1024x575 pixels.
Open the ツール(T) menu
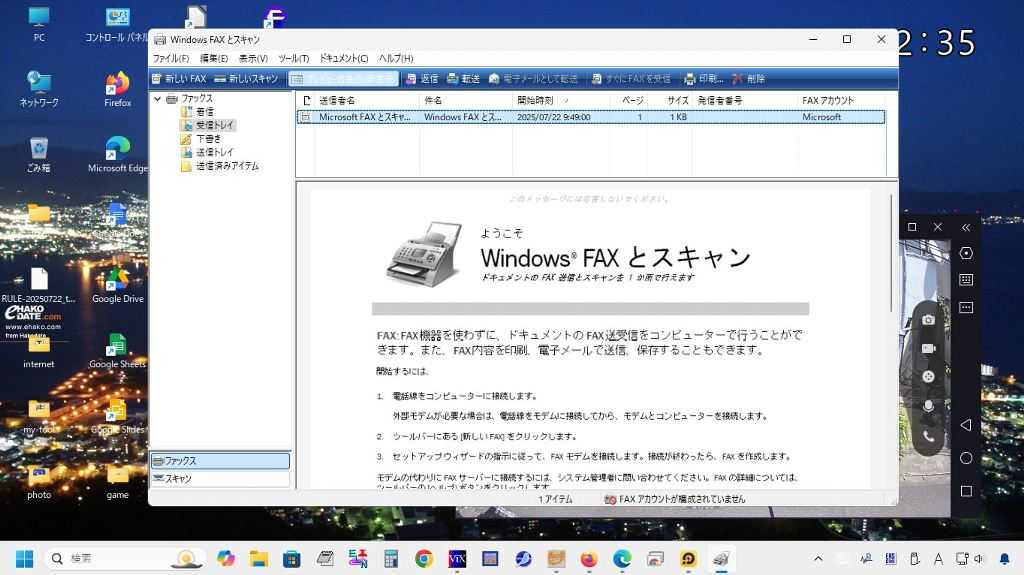click(293, 59)
